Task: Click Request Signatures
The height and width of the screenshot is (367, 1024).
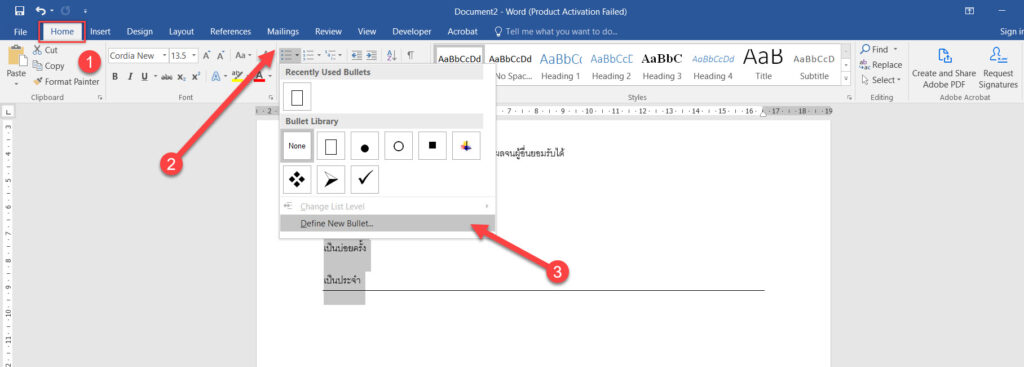Action: pos(999,68)
